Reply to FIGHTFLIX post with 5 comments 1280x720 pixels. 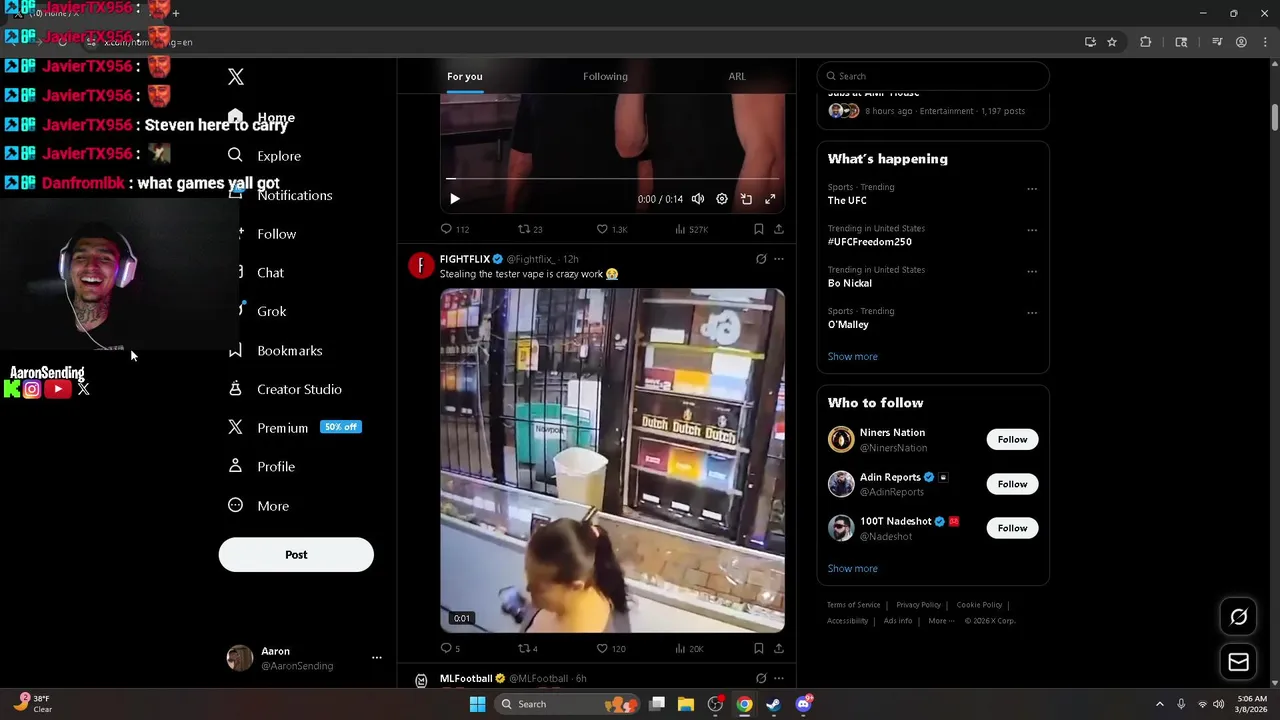click(x=450, y=648)
